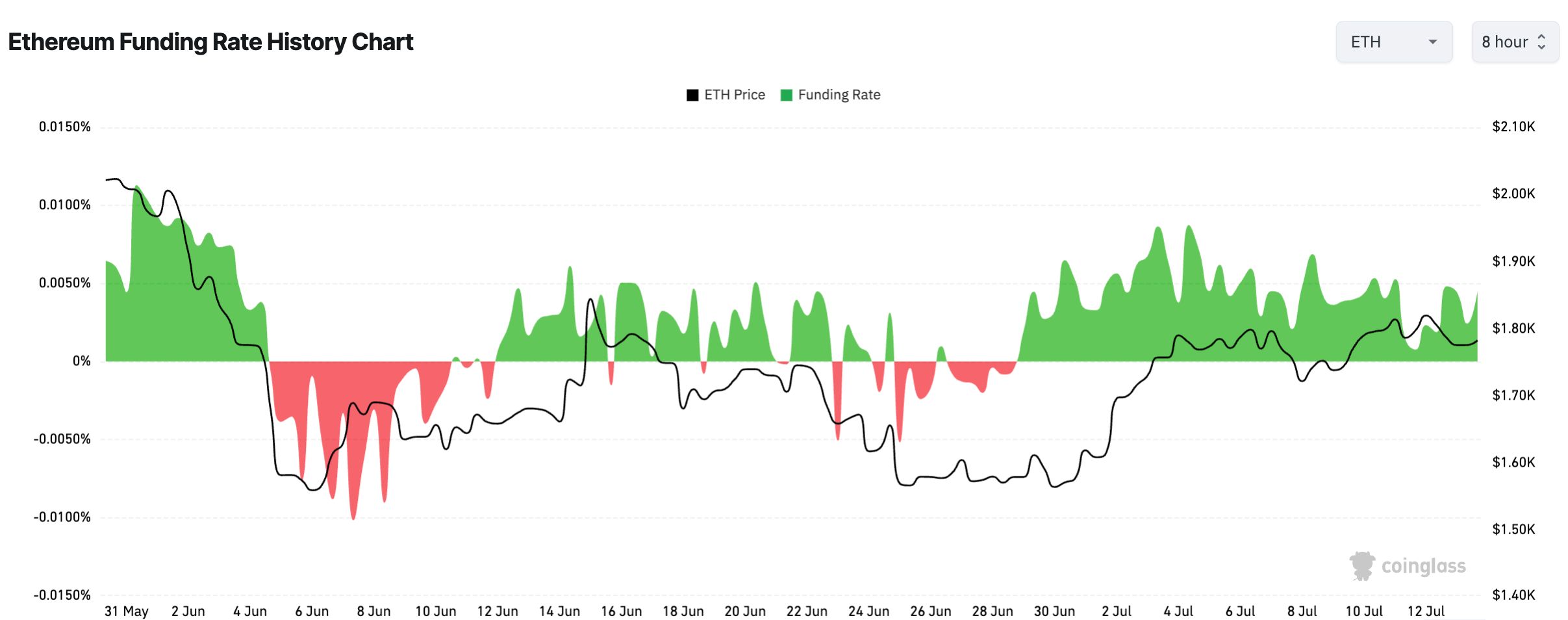Click the 8 hour up-down stepper arrows
The width and height of the screenshot is (1568, 620).
tap(1541, 42)
